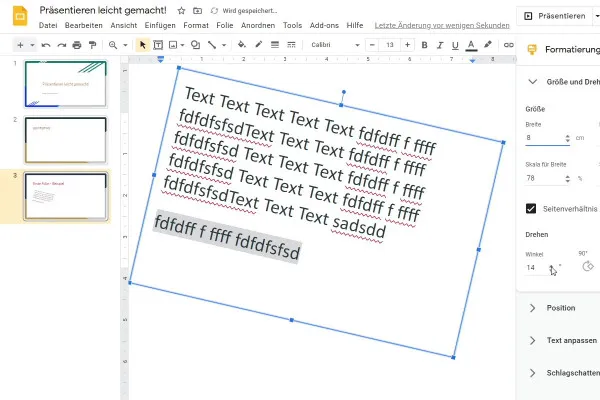Select slide 3 thumbnail
The height and width of the screenshot is (400, 600).
pyautogui.click(x=65, y=196)
